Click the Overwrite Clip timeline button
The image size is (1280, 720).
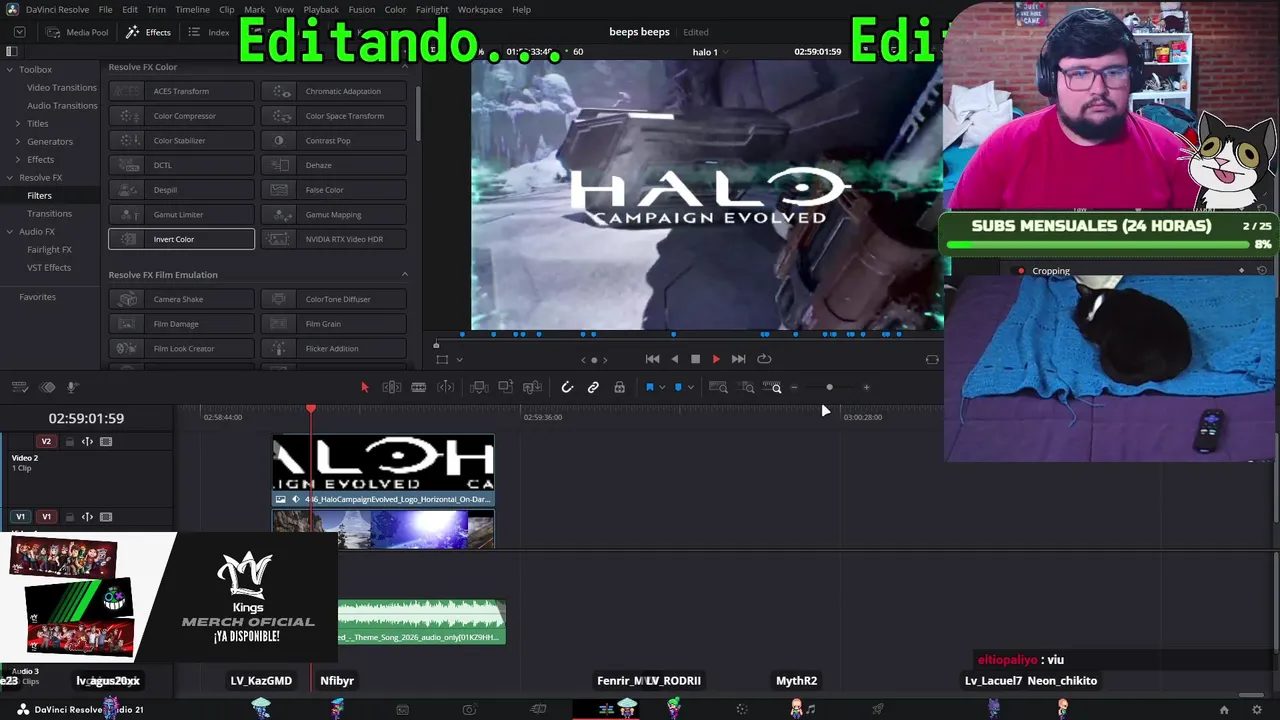tap(506, 387)
